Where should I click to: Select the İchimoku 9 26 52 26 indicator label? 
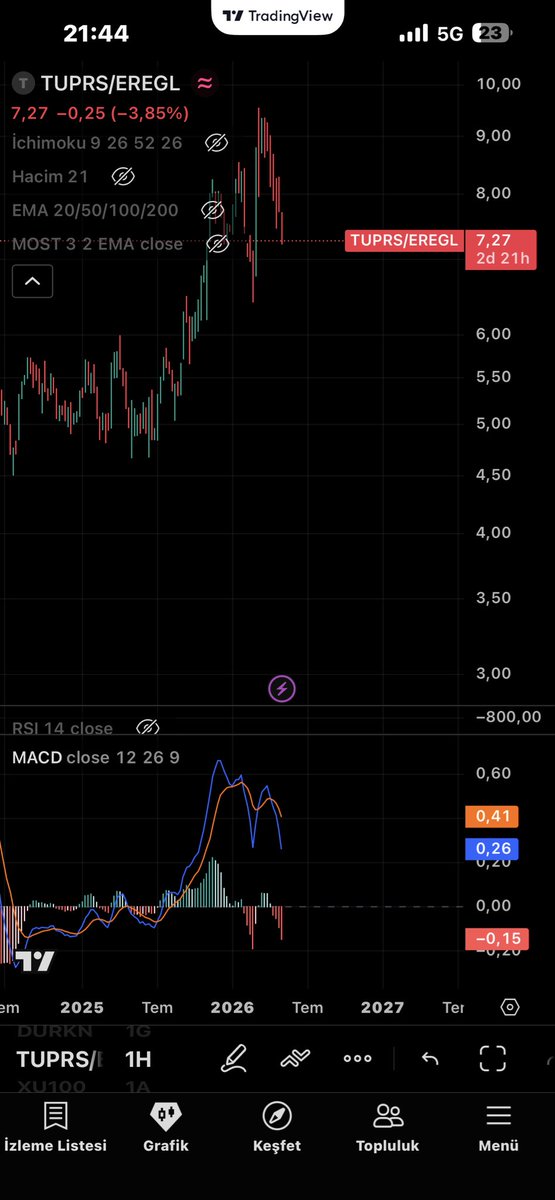(x=97, y=143)
